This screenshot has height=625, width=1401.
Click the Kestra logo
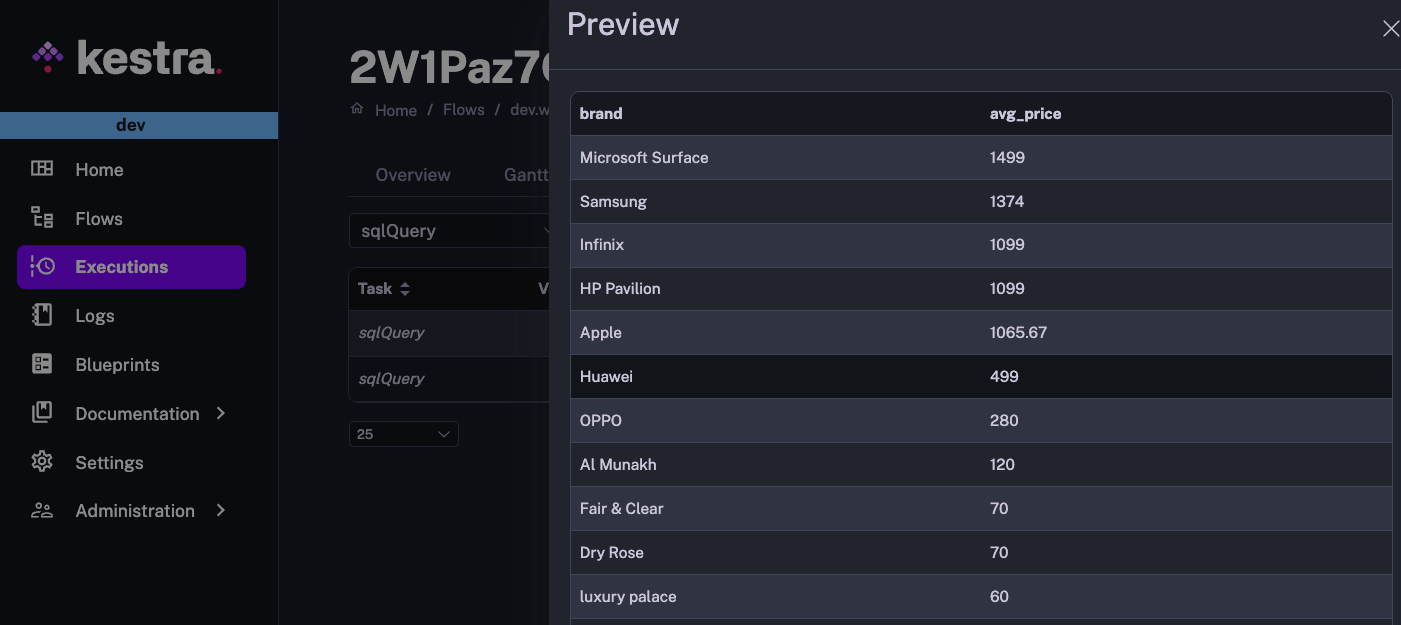127,57
